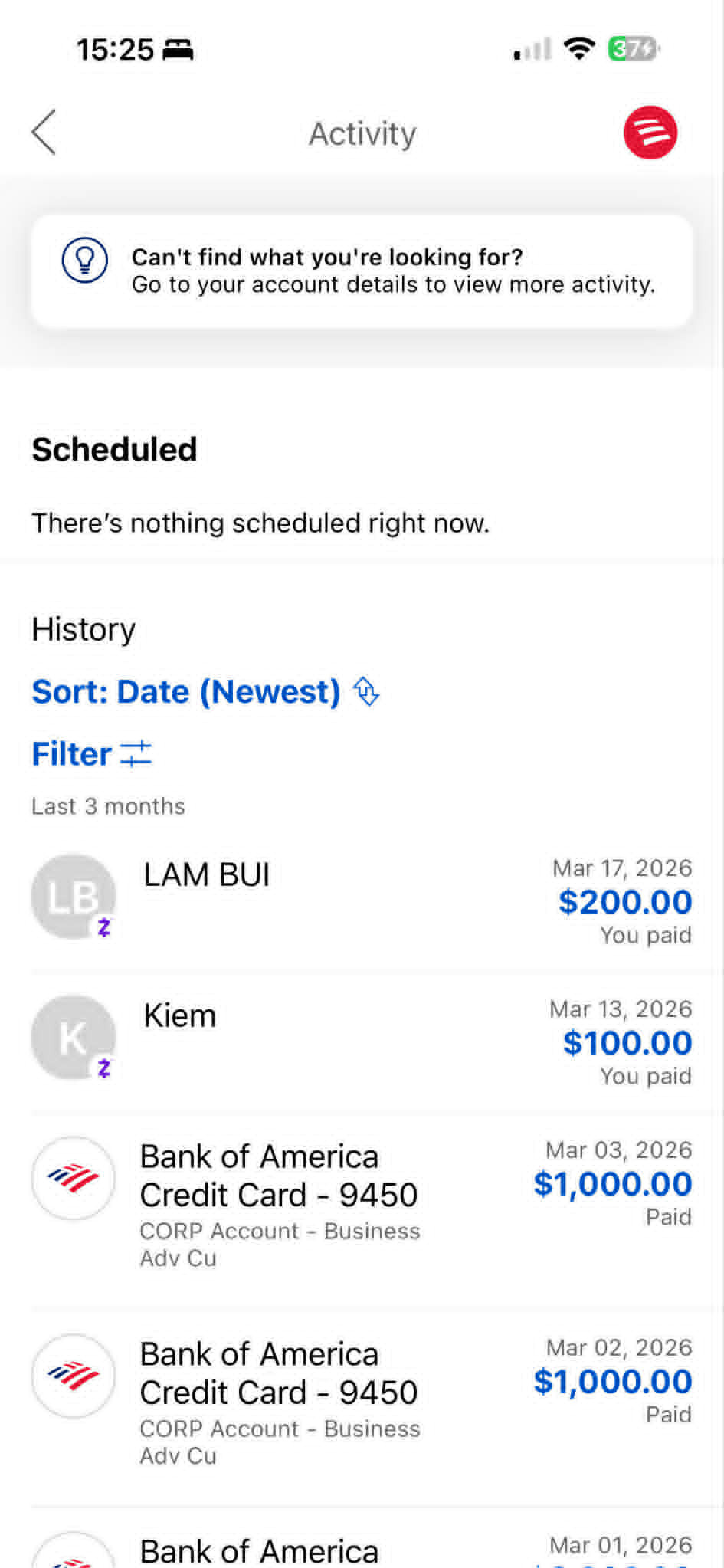Tap Bank of America logo for Mar 02
This screenshot has height=1568, width=724.
tap(74, 1376)
